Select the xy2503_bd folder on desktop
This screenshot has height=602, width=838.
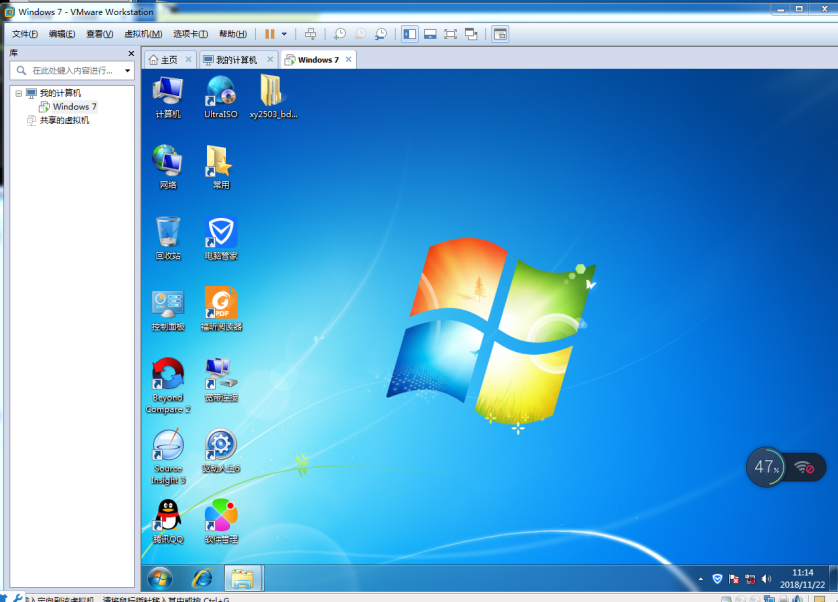tap(273, 97)
